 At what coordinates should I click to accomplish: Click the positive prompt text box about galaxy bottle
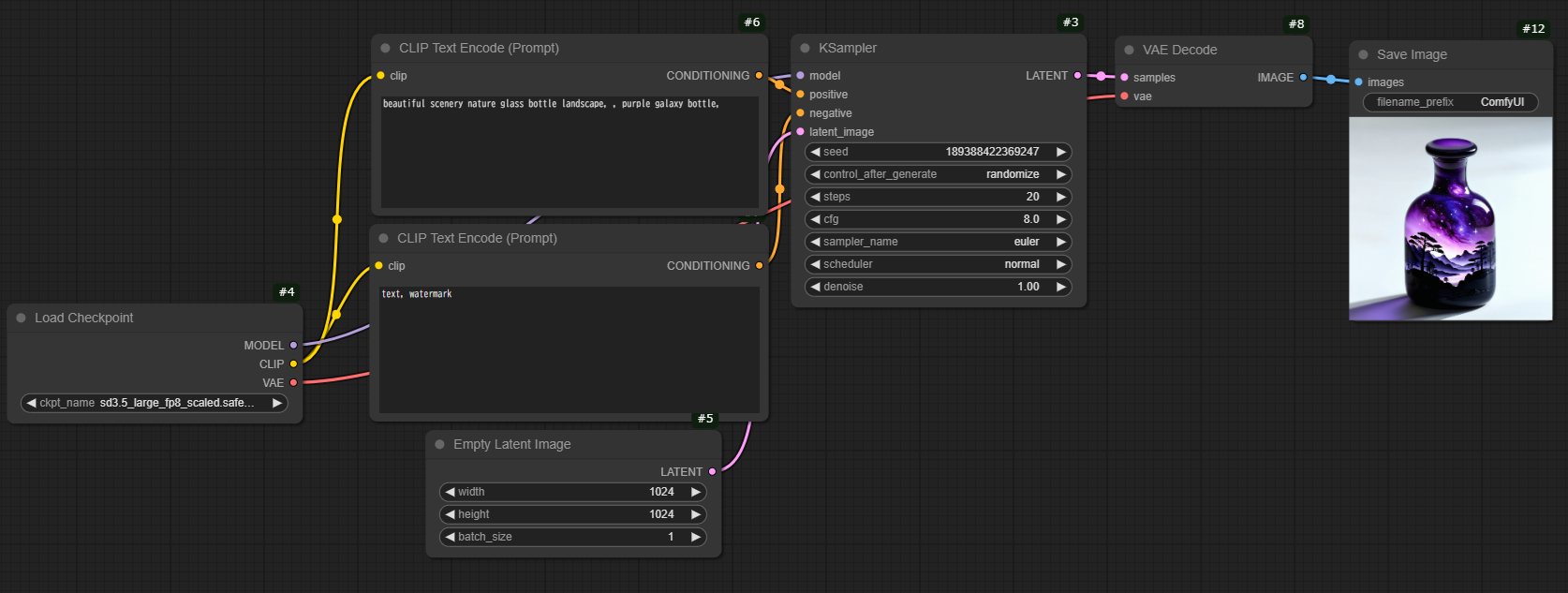coord(570,152)
